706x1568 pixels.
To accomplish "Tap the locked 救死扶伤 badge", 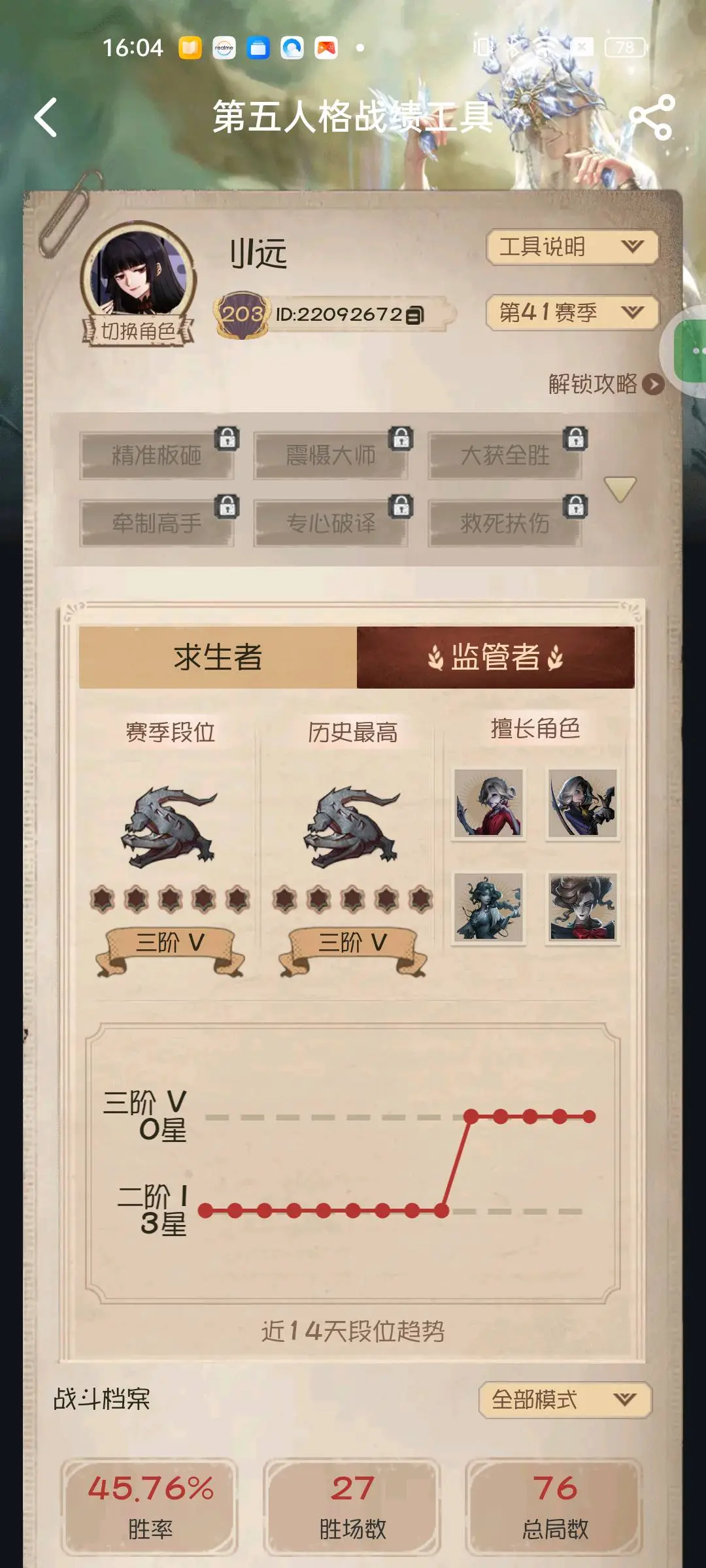I will coord(505,523).
